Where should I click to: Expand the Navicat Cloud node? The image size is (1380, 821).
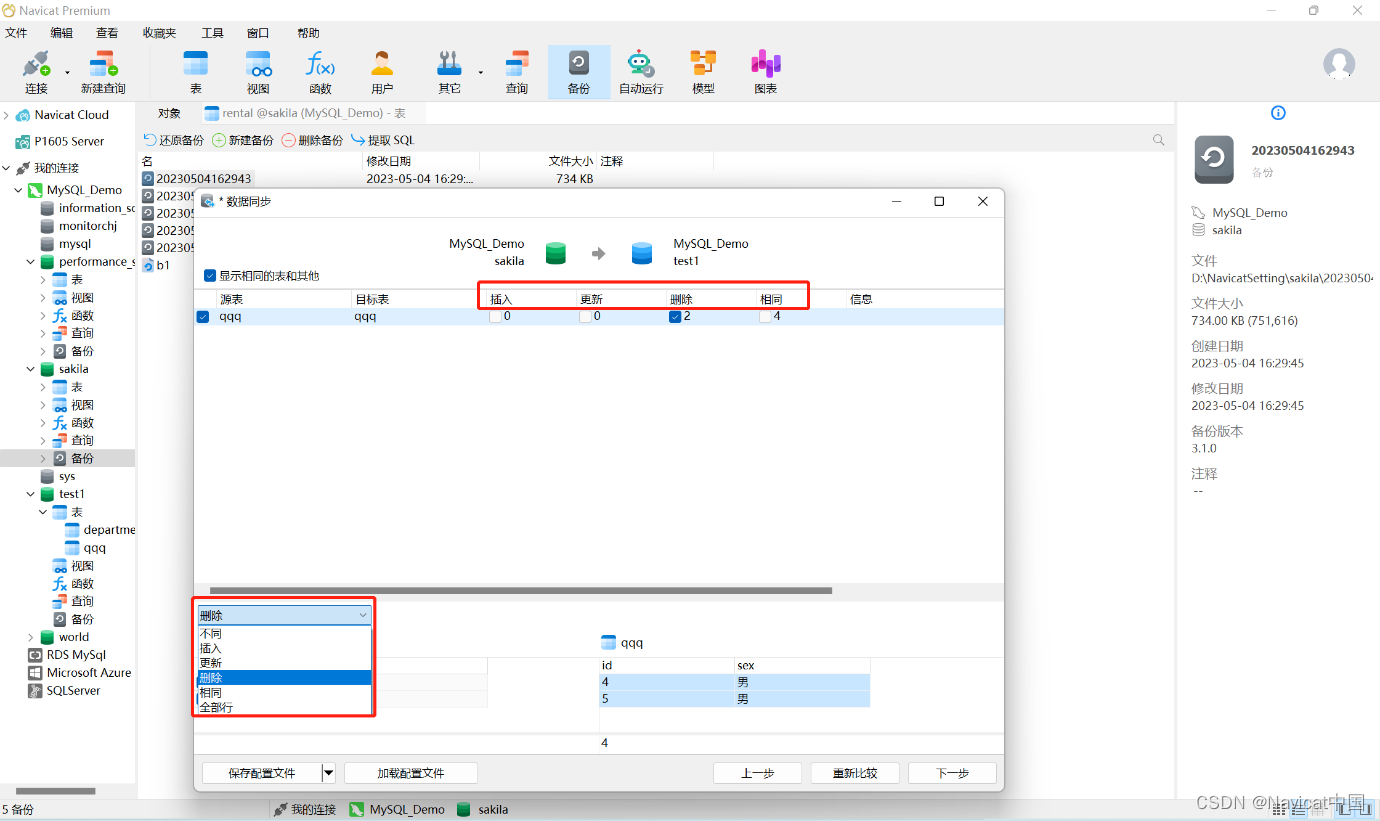pos(7,115)
